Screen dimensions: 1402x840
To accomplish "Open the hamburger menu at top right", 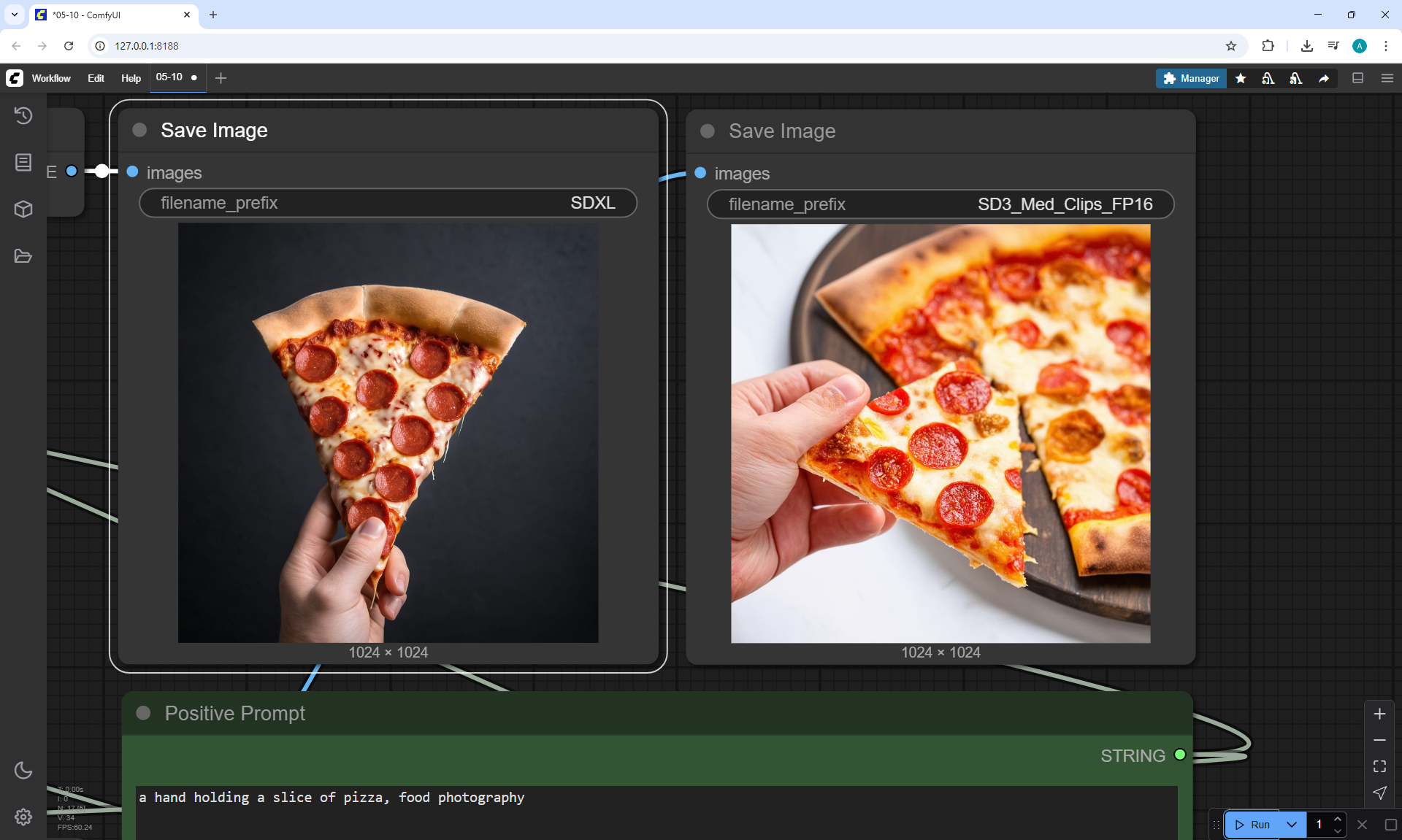I will (x=1387, y=78).
